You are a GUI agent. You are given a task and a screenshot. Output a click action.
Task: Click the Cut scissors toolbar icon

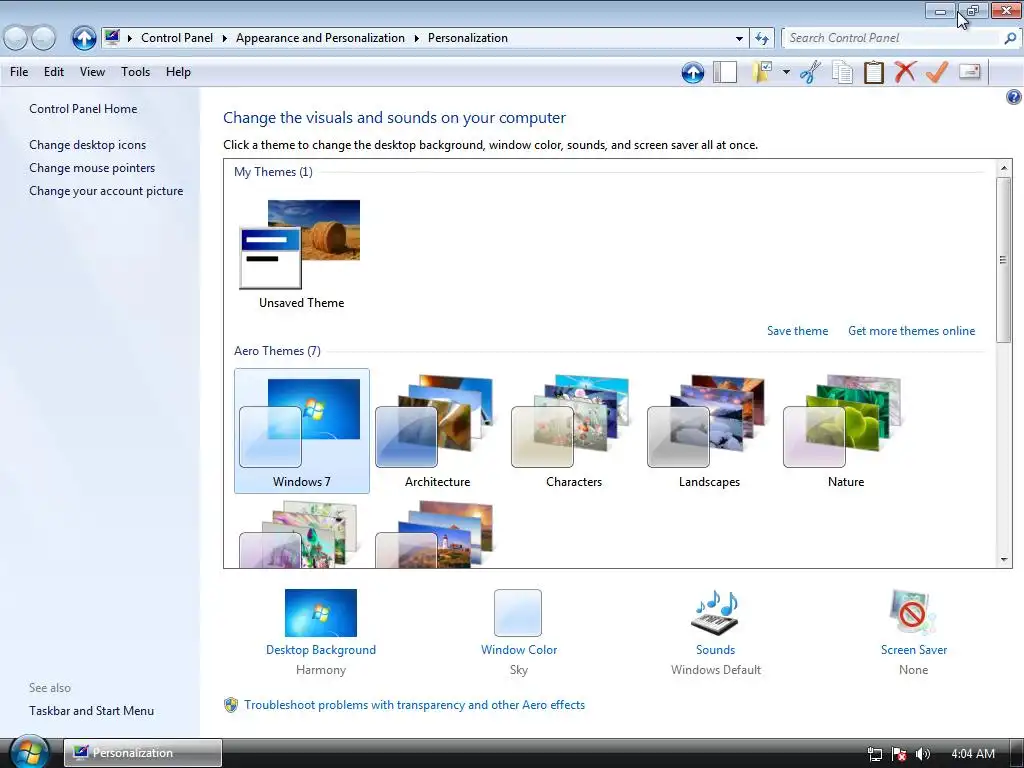[x=810, y=72]
